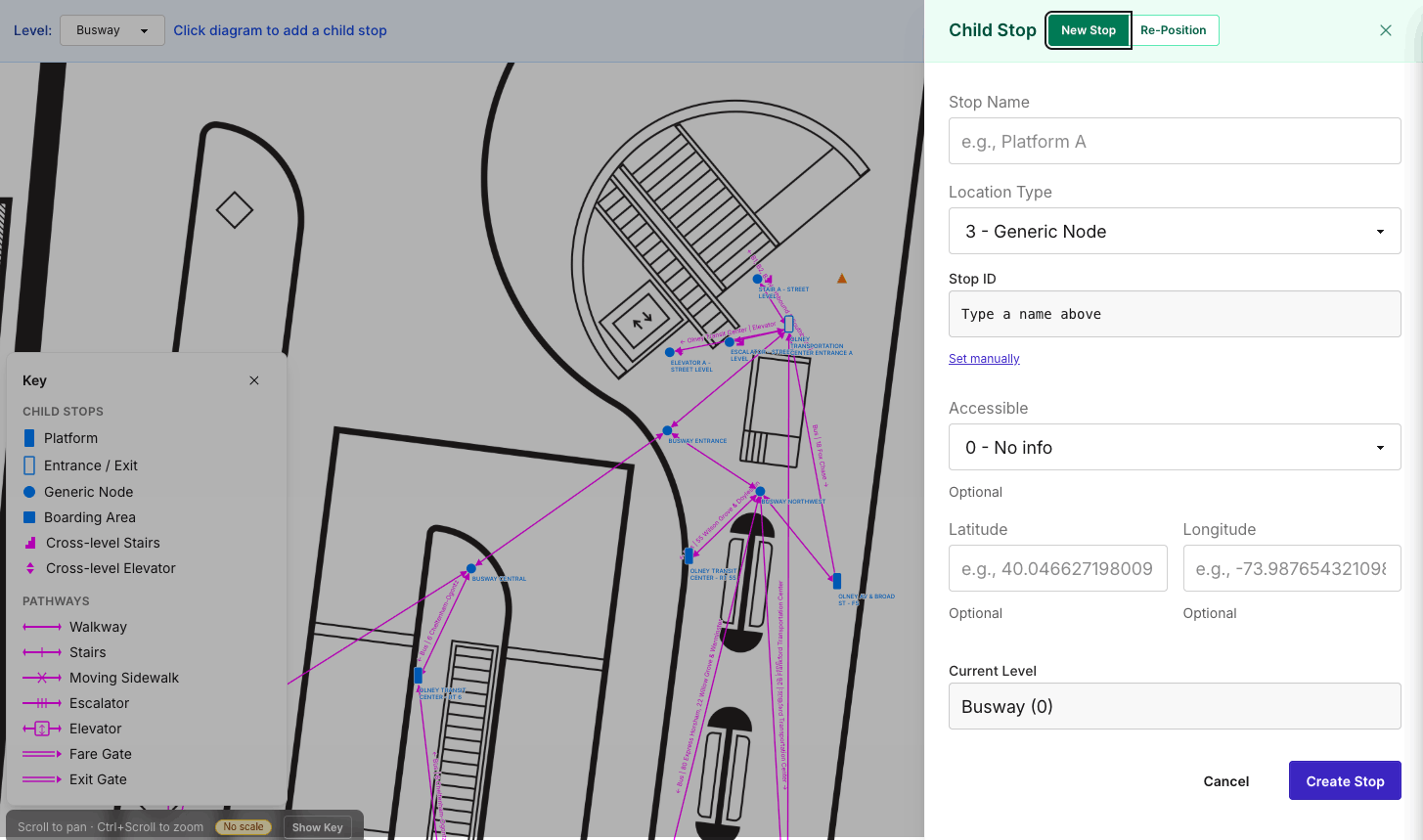Click the Stop Name input field
Image resolution: width=1423 pixels, height=840 pixels.
point(1175,141)
